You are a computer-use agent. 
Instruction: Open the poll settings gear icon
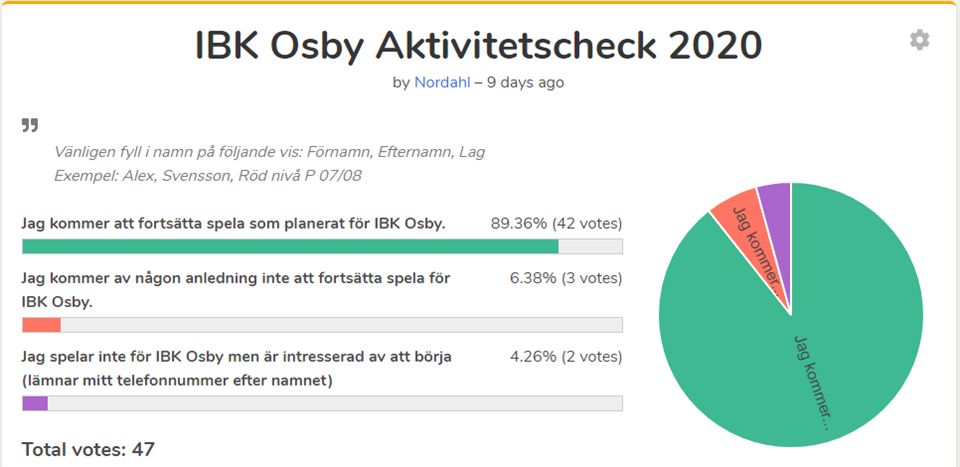tap(919, 40)
